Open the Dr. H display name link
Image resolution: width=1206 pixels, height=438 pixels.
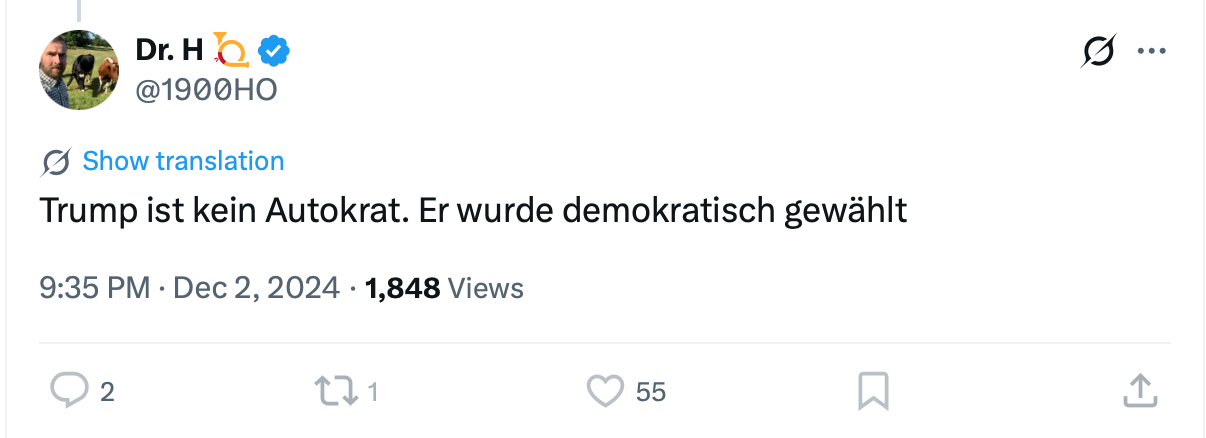click(169, 48)
